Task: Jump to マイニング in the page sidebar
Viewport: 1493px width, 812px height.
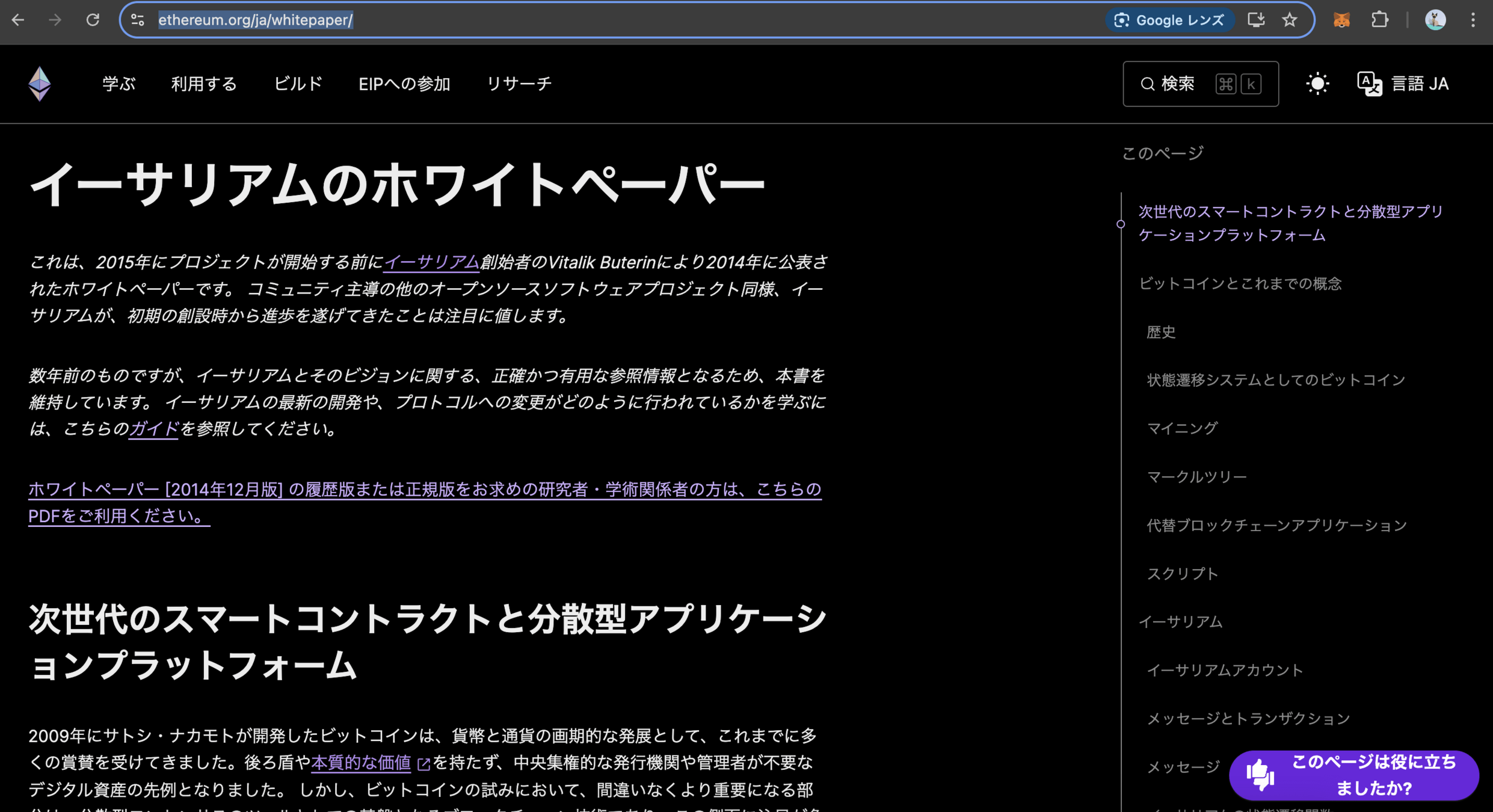Action: tap(1182, 428)
